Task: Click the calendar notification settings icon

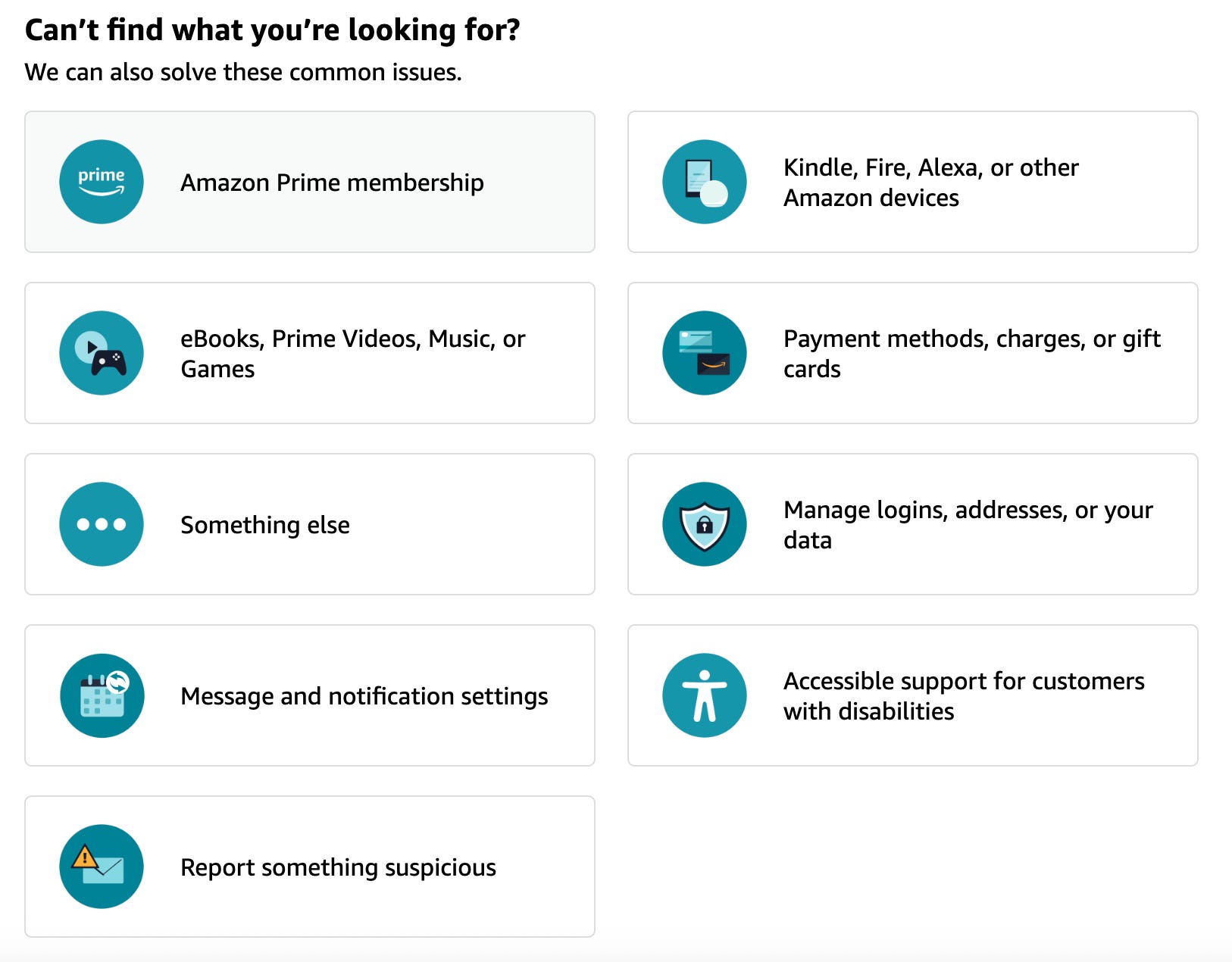Action: point(102,695)
